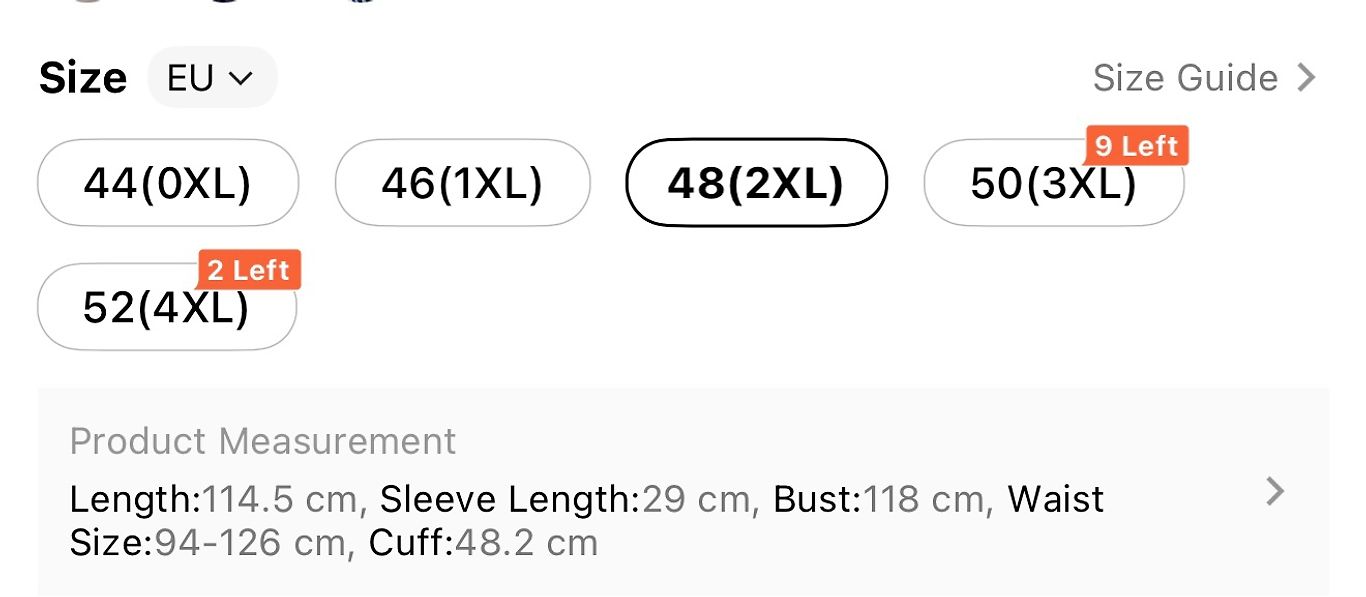Open the Size Guide link

pyautogui.click(x=1185, y=78)
